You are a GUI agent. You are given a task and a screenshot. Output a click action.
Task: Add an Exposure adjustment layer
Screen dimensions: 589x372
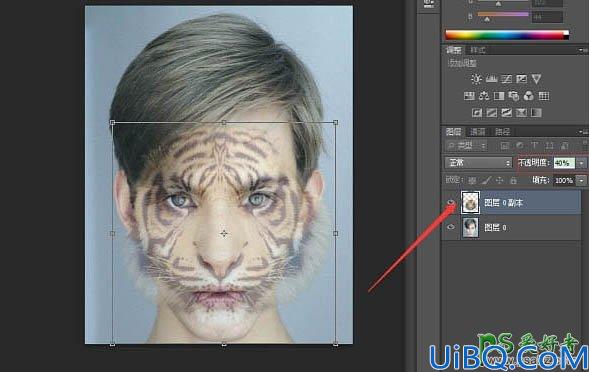pos(521,79)
